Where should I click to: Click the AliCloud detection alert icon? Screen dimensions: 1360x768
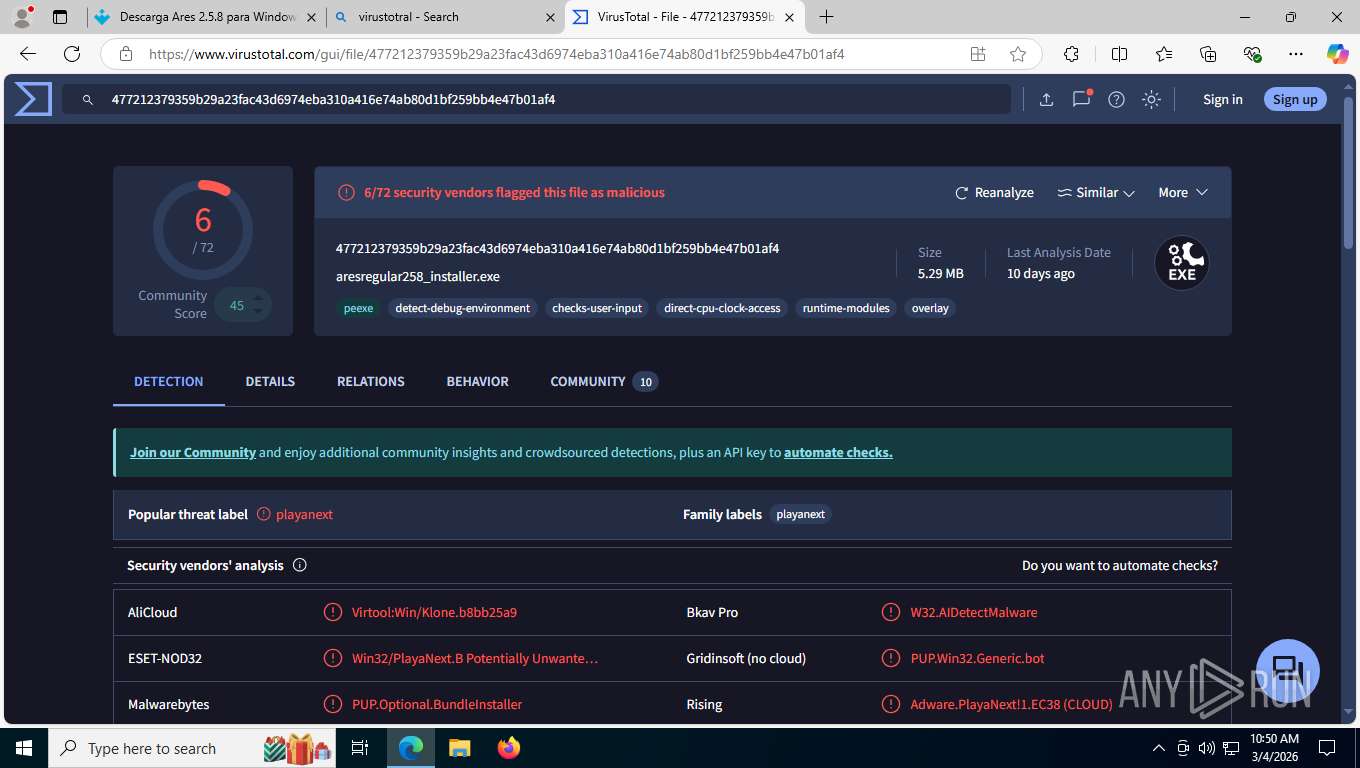pyautogui.click(x=333, y=612)
